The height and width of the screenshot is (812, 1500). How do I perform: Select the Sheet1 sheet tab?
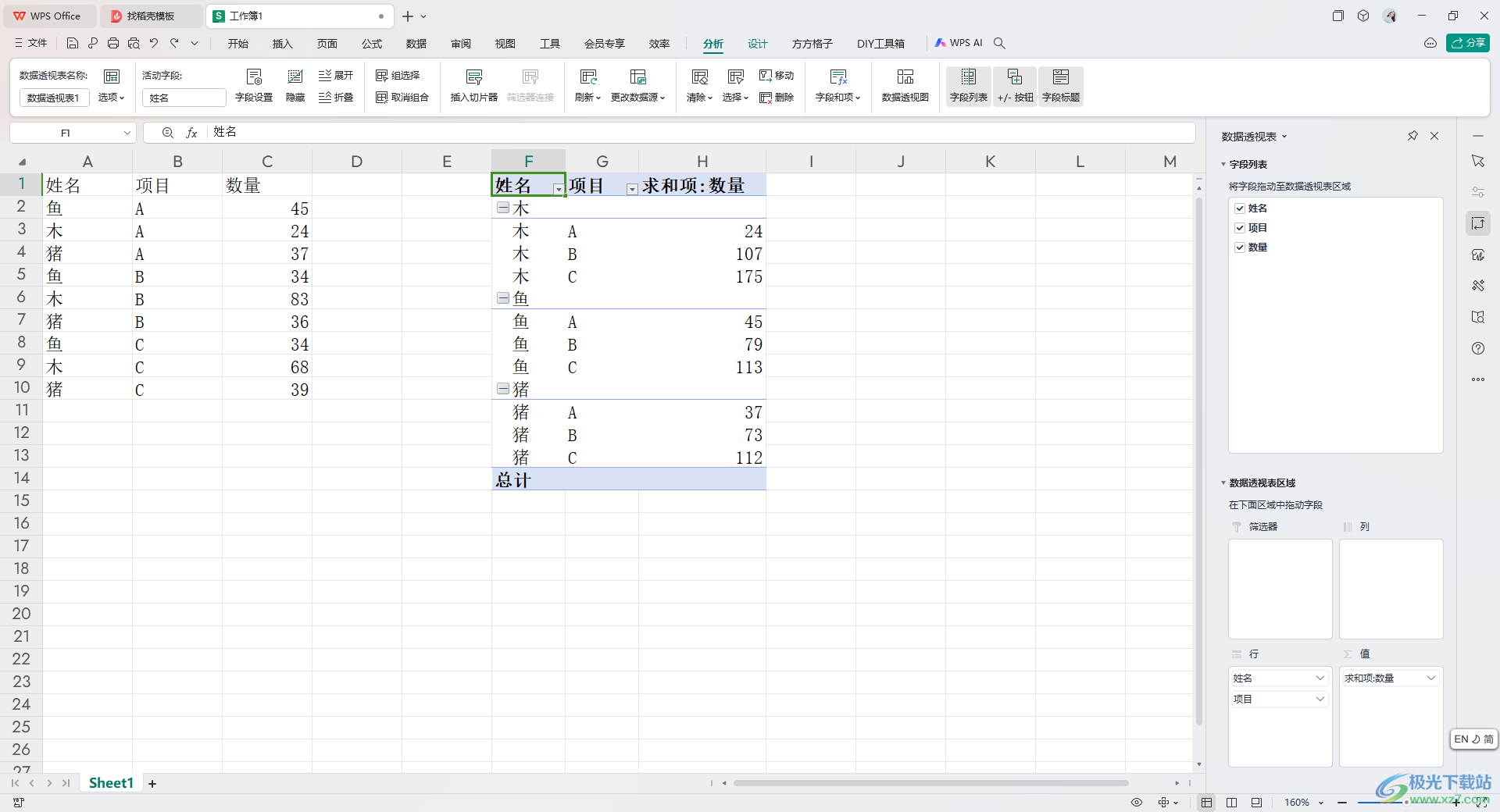click(111, 783)
